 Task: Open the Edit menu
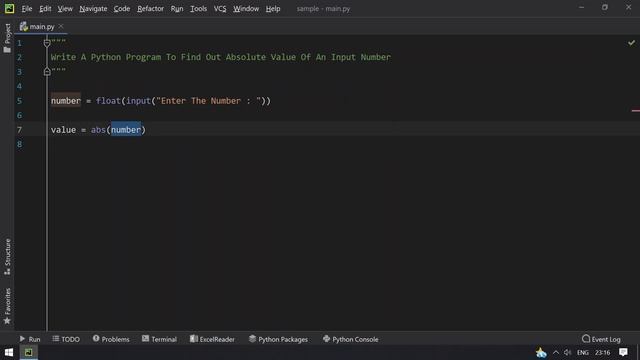pyautogui.click(x=45, y=9)
